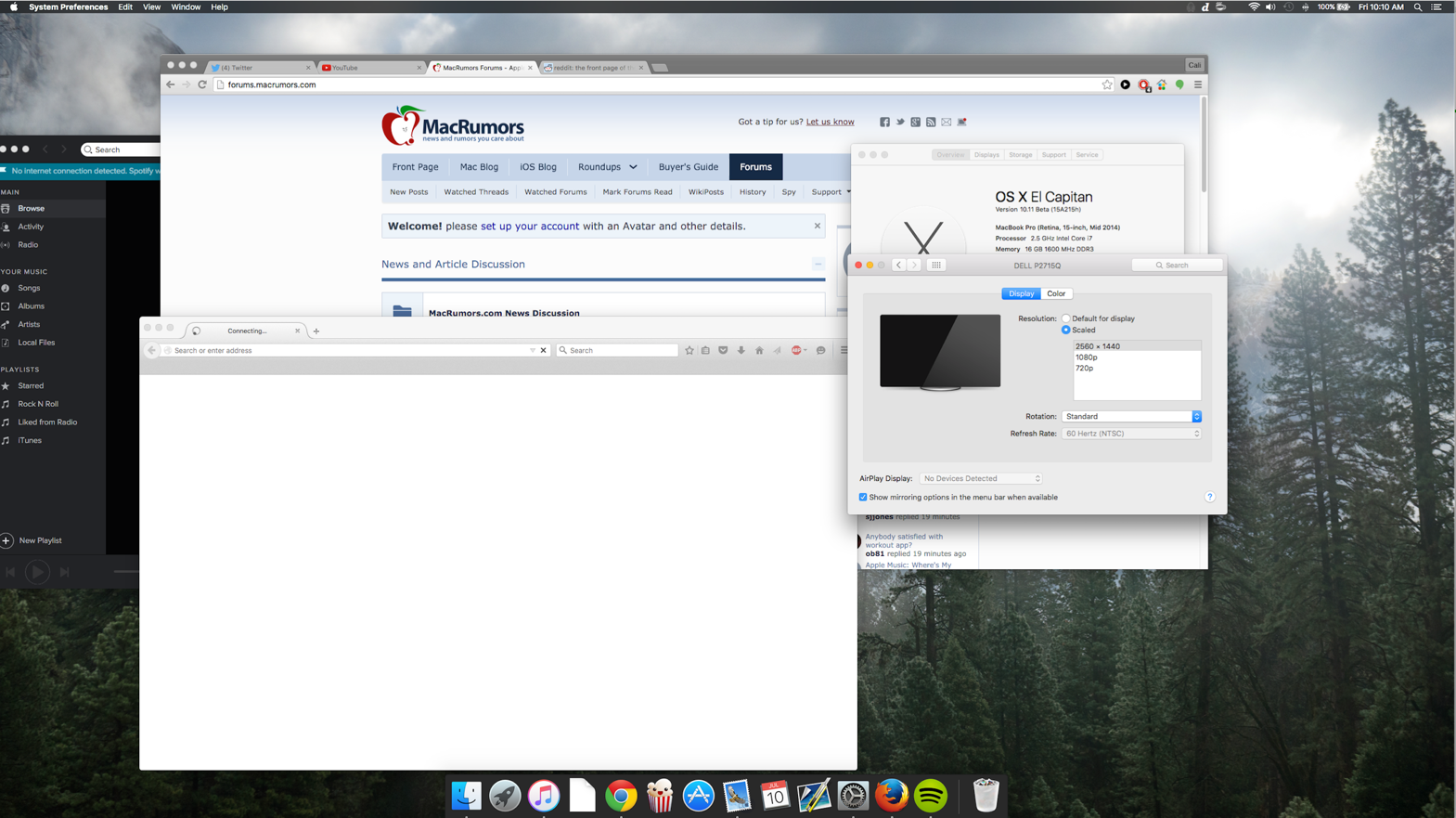Click Spotlight magnifier in menu bar
This screenshot has height=818, width=1456.
[1417, 6]
